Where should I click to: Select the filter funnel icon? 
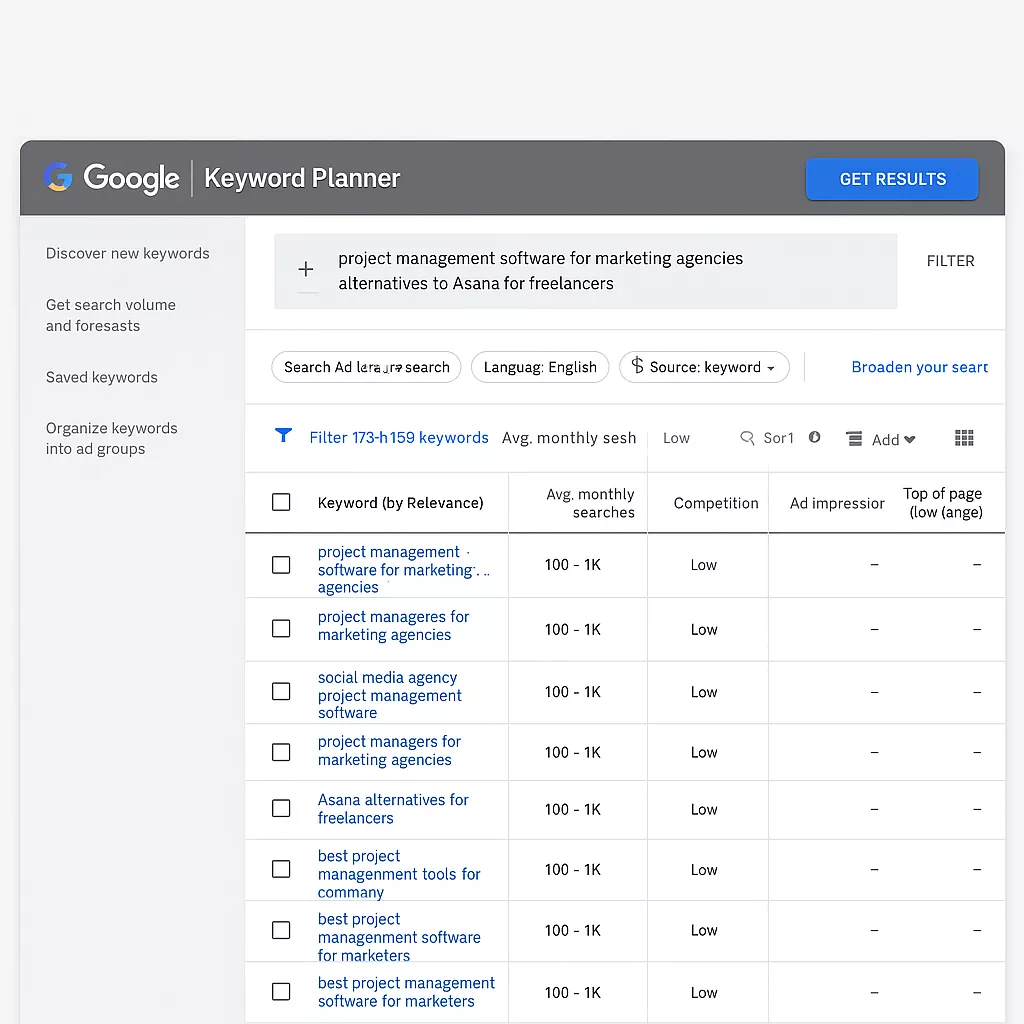pos(284,437)
